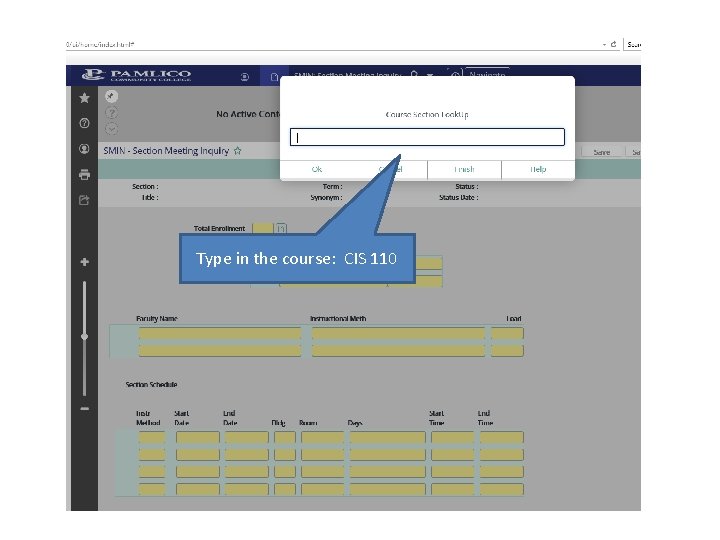Click the browser reload icon
This screenshot has width=720, height=540.
click(613, 44)
